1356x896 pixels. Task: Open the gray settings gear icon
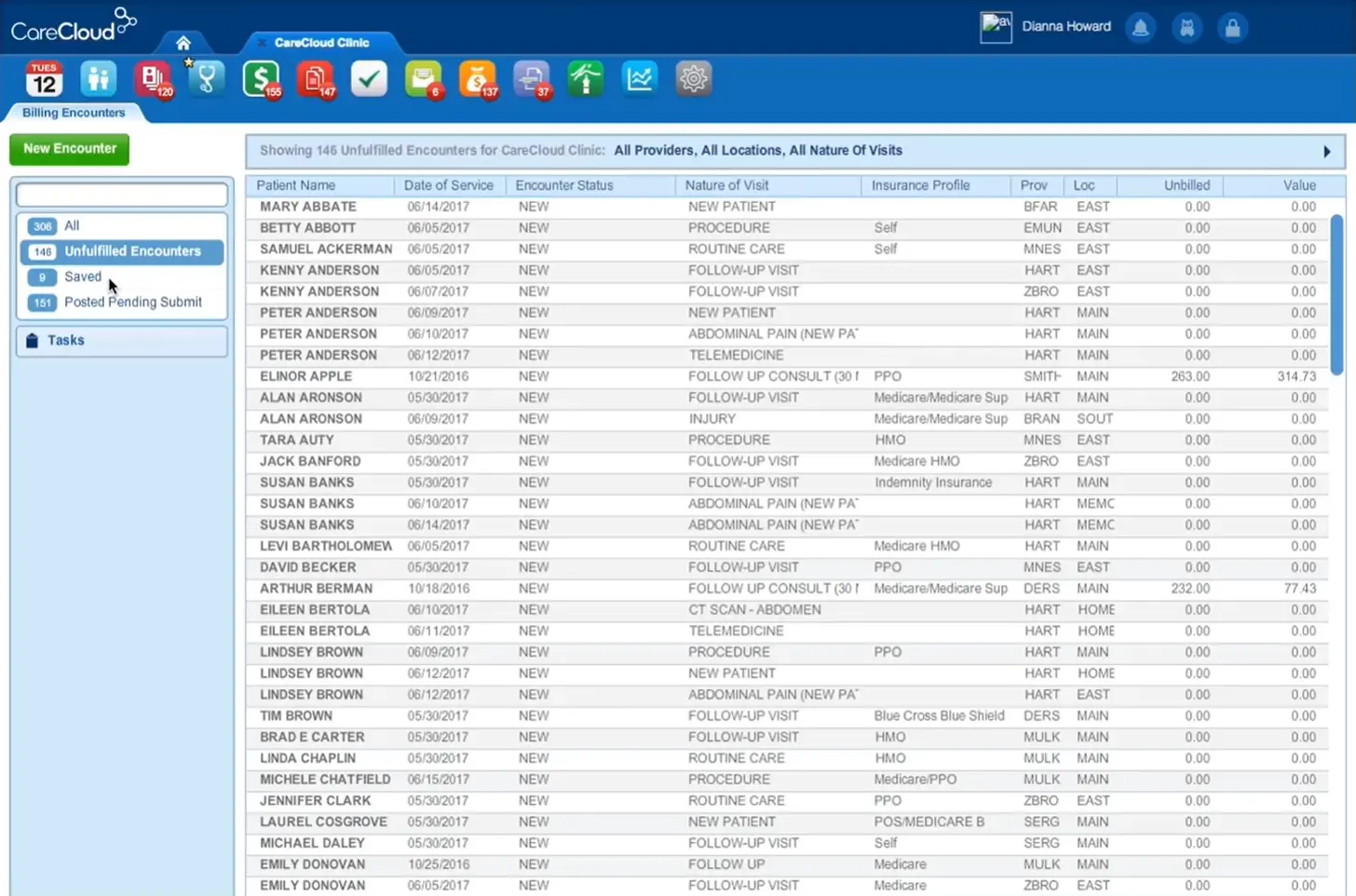694,79
